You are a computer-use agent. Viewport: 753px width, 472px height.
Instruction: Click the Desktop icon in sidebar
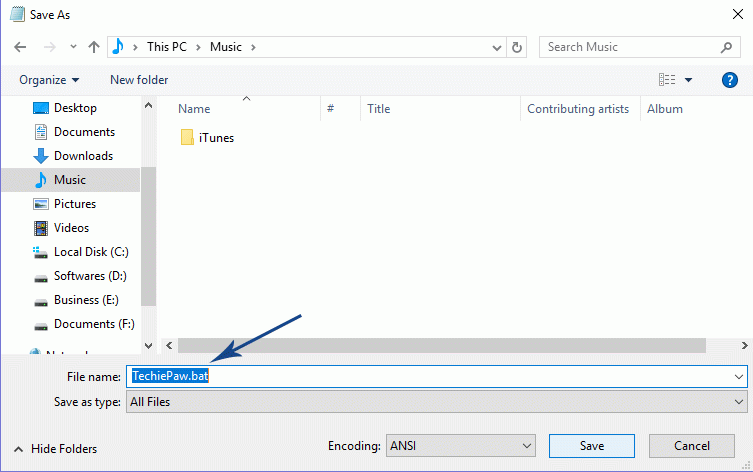coord(41,108)
